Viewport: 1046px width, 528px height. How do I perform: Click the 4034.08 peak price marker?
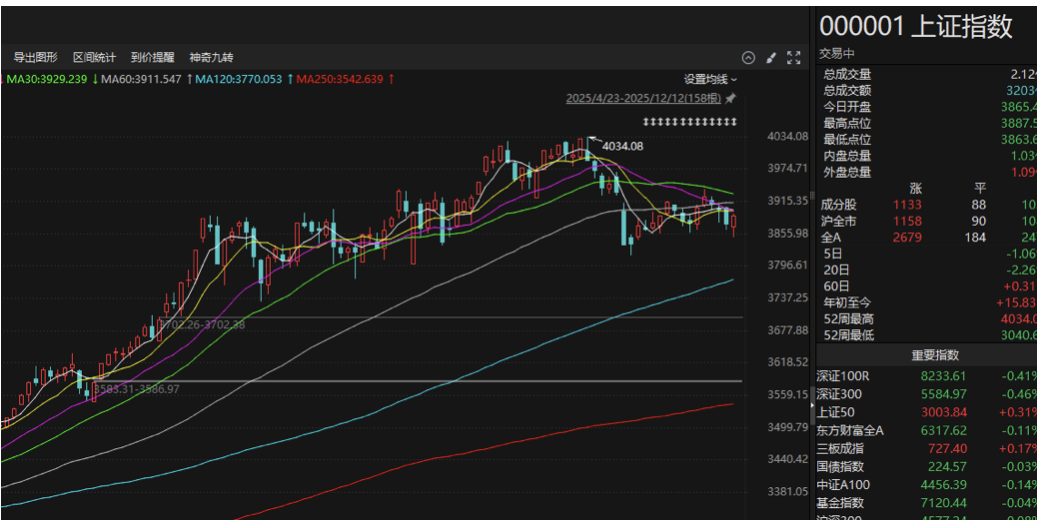(x=621, y=146)
